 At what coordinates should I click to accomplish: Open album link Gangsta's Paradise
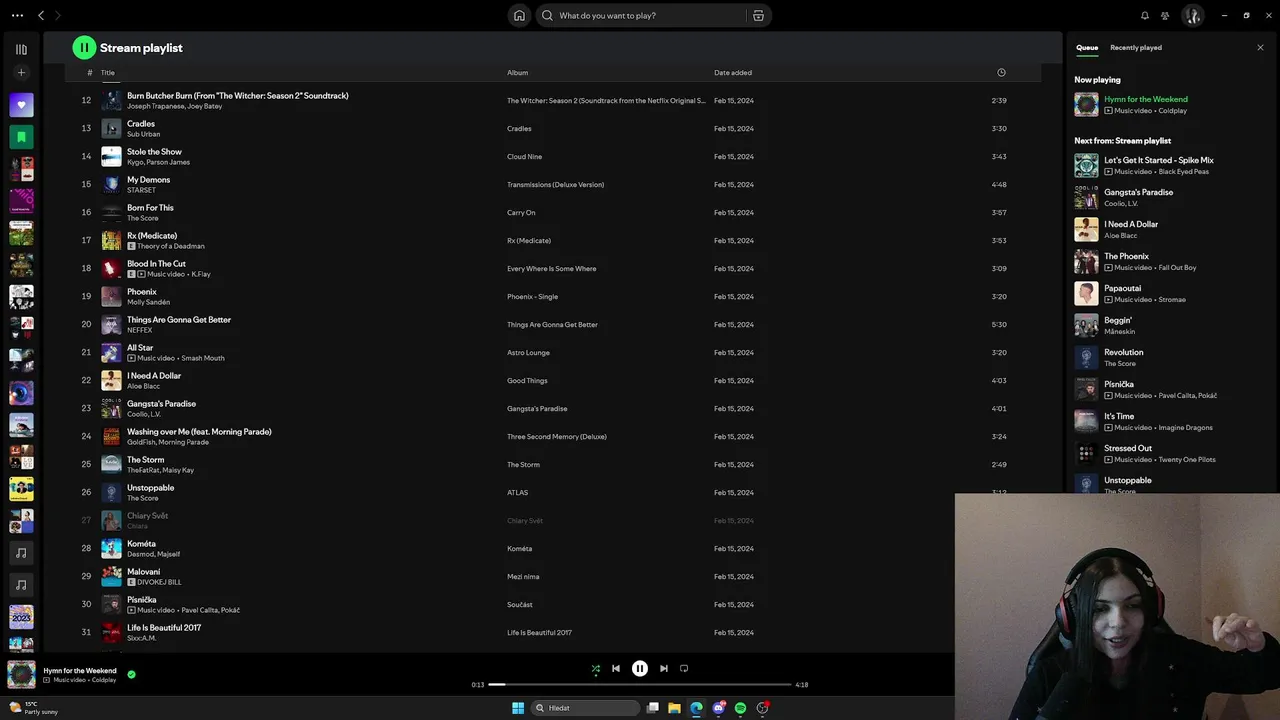[x=537, y=409]
